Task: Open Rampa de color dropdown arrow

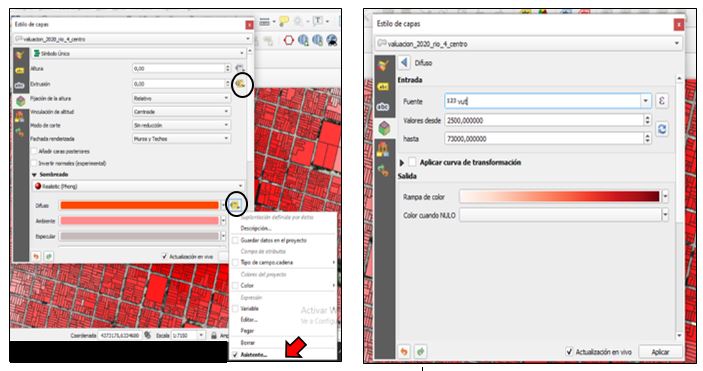Action: tap(665, 196)
